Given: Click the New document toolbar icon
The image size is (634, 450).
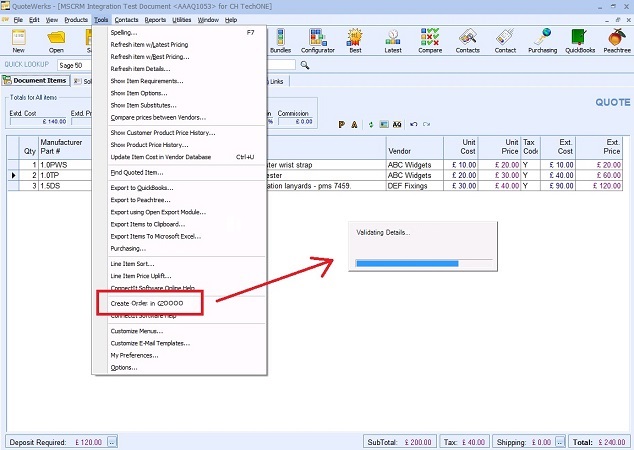Looking at the screenshot, I should pyautogui.click(x=18, y=40).
